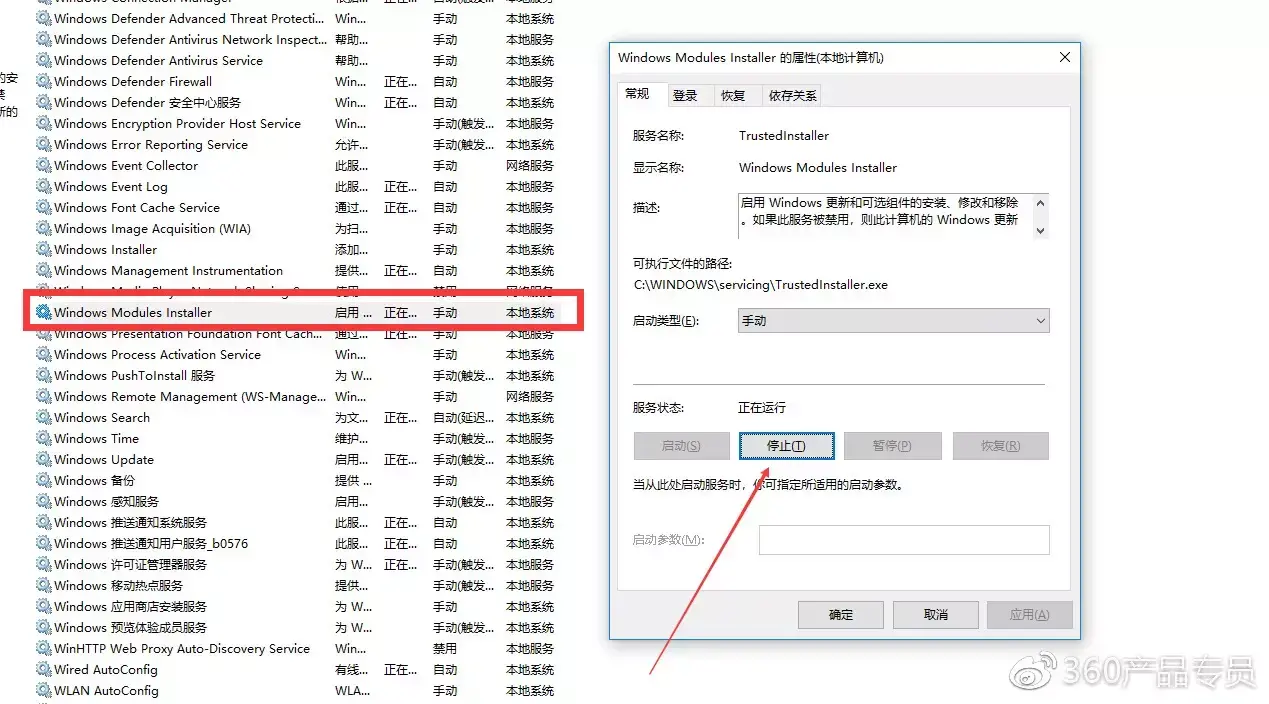Confirm the dialog with 确定
The height and width of the screenshot is (704, 1269).
click(x=841, y=615)
